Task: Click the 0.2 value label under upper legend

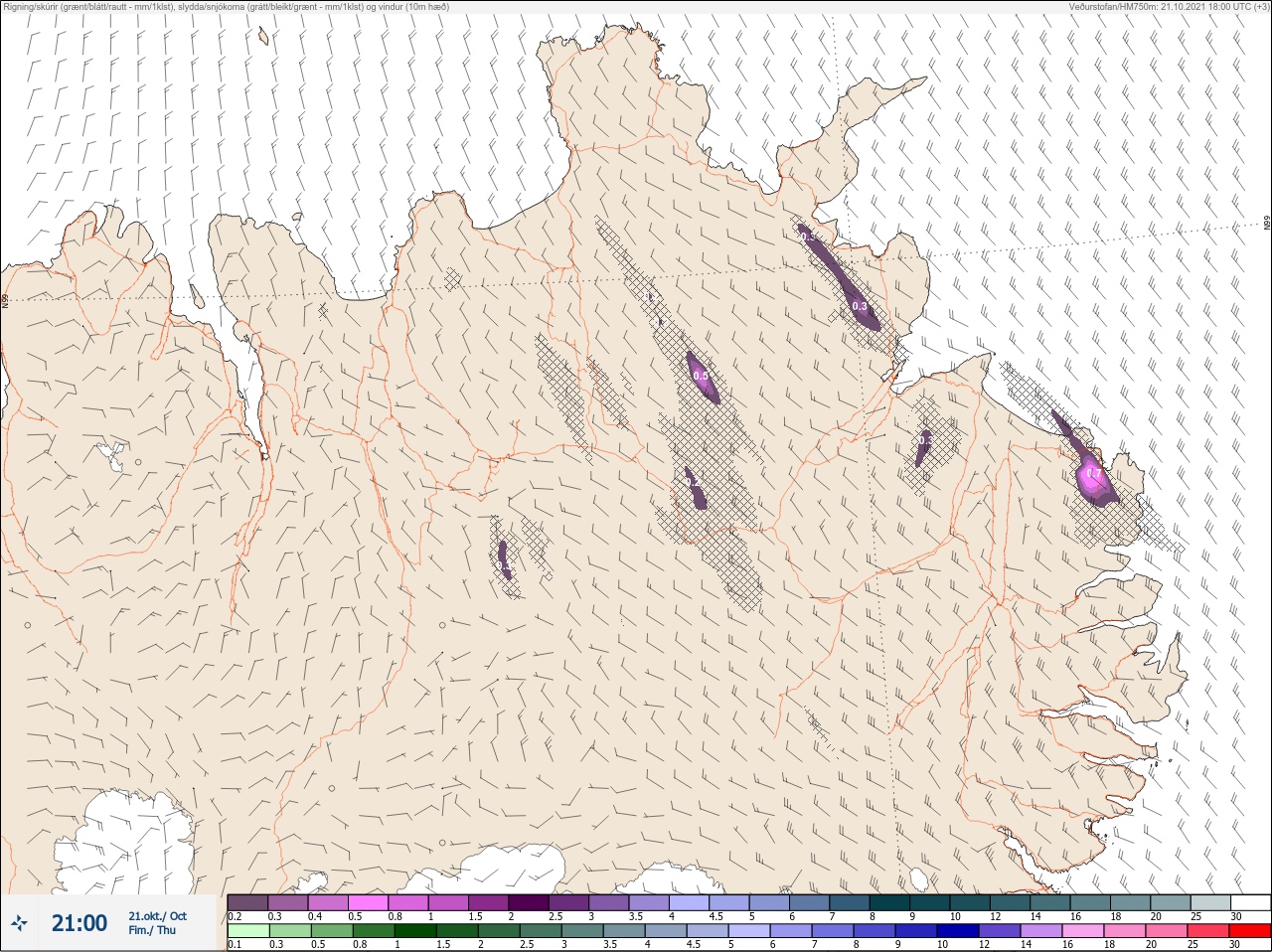Action: [235, 916]
